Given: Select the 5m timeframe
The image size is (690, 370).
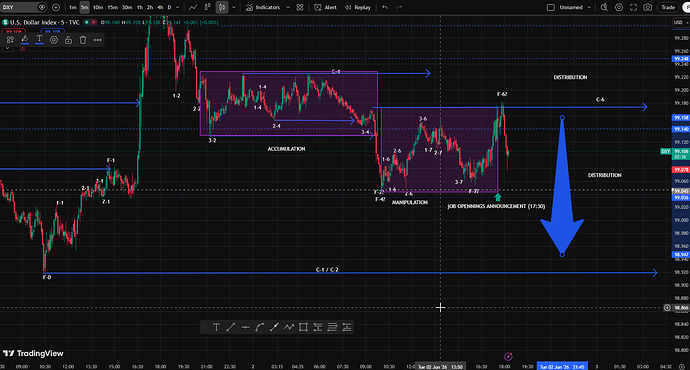Looking at the screenshot, I should [x=84, y=7].
